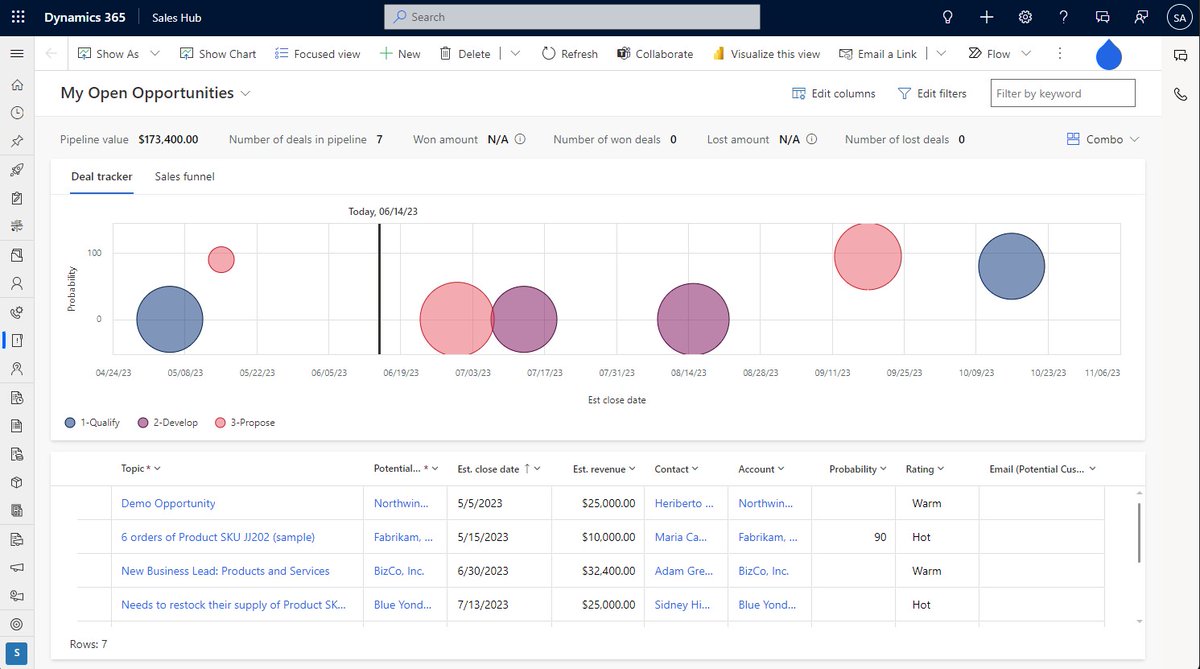Switch to the Deal tracker tab

pos(102,177)
